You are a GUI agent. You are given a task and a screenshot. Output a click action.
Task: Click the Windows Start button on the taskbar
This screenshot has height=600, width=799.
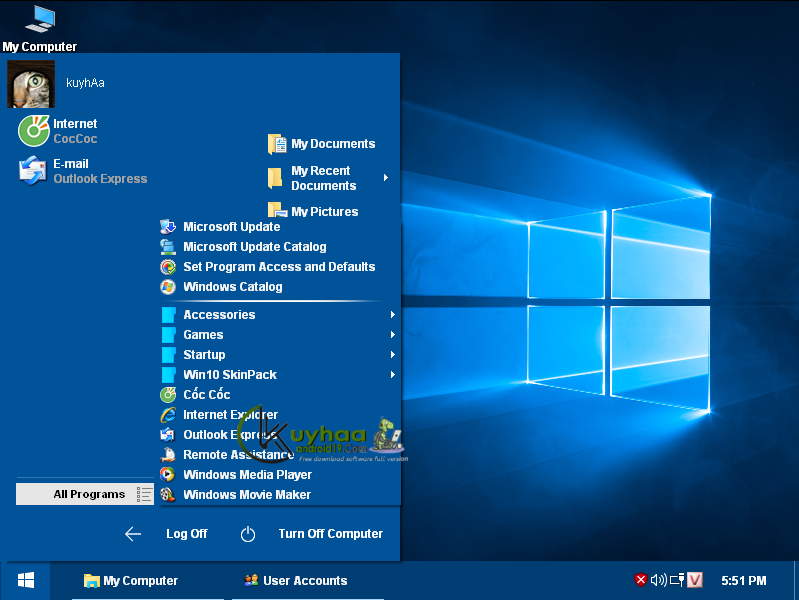(x=25, y=580)
